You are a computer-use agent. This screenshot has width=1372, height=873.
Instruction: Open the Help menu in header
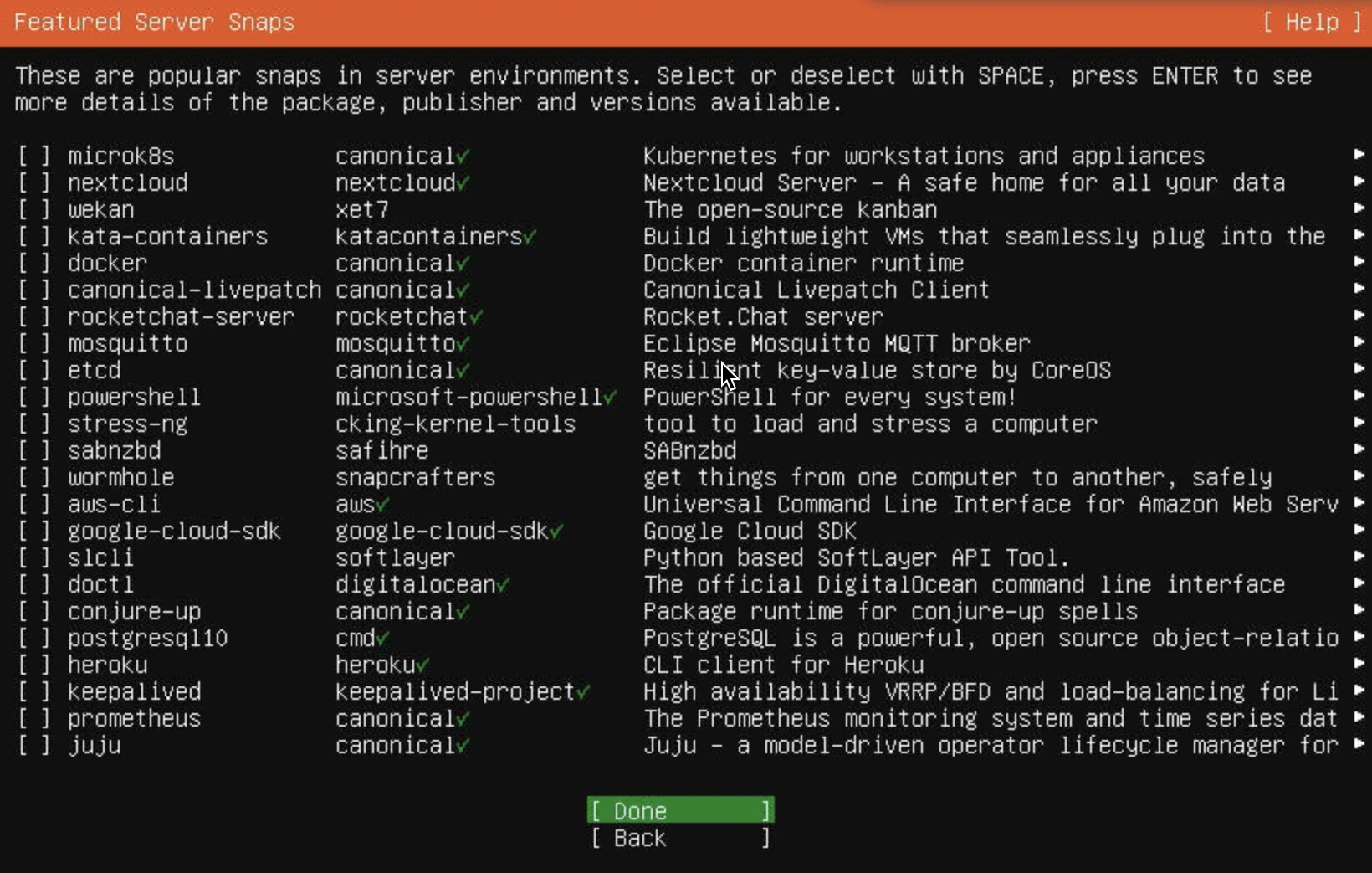(1312, 23)
